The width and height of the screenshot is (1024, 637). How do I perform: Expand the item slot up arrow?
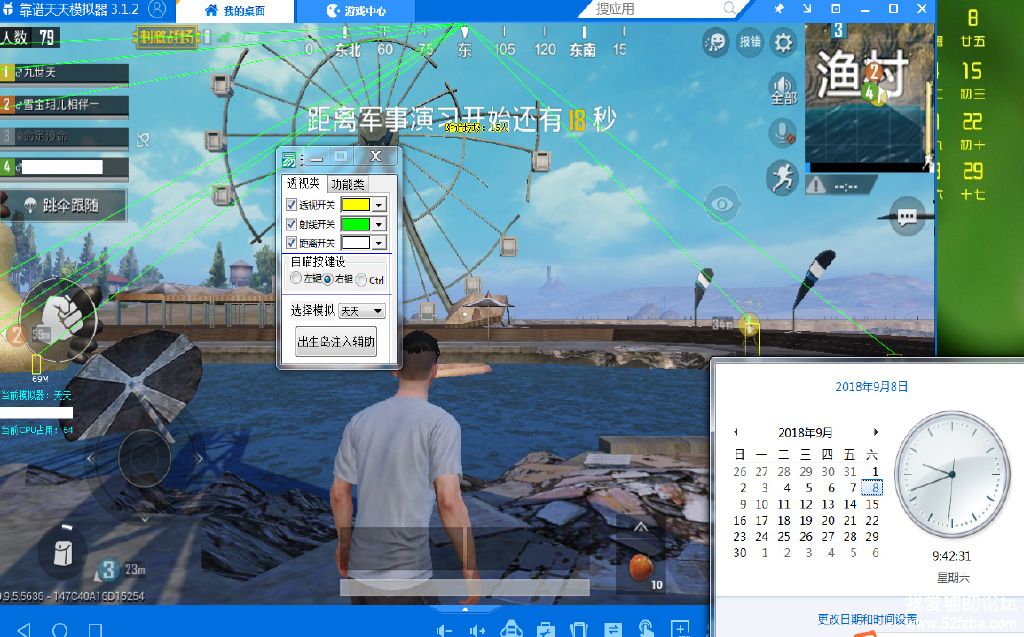point(641,527)
